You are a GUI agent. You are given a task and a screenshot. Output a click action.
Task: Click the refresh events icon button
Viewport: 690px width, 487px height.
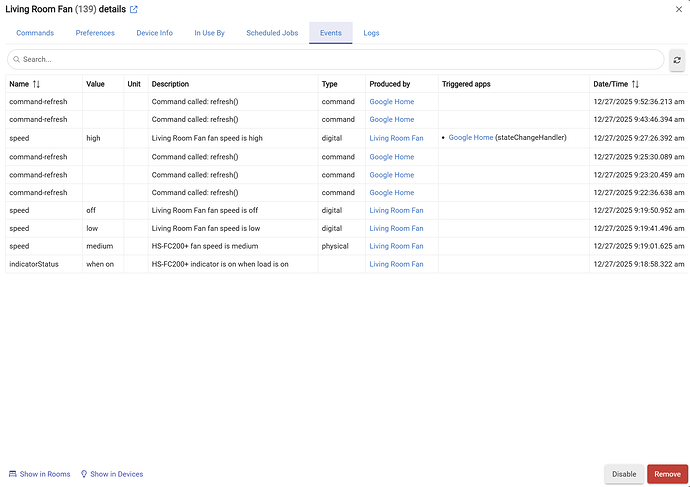pos(677,60)
